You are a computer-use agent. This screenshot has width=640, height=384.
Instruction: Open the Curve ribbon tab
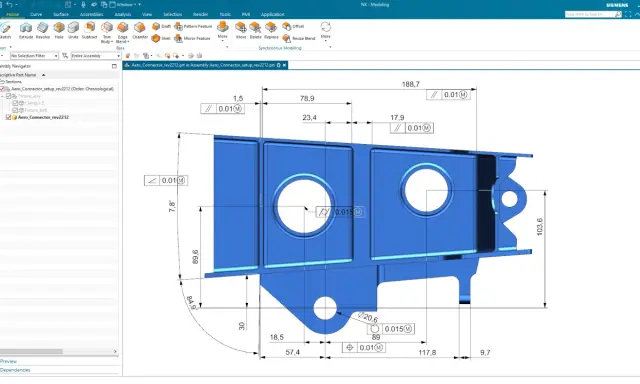36,14
